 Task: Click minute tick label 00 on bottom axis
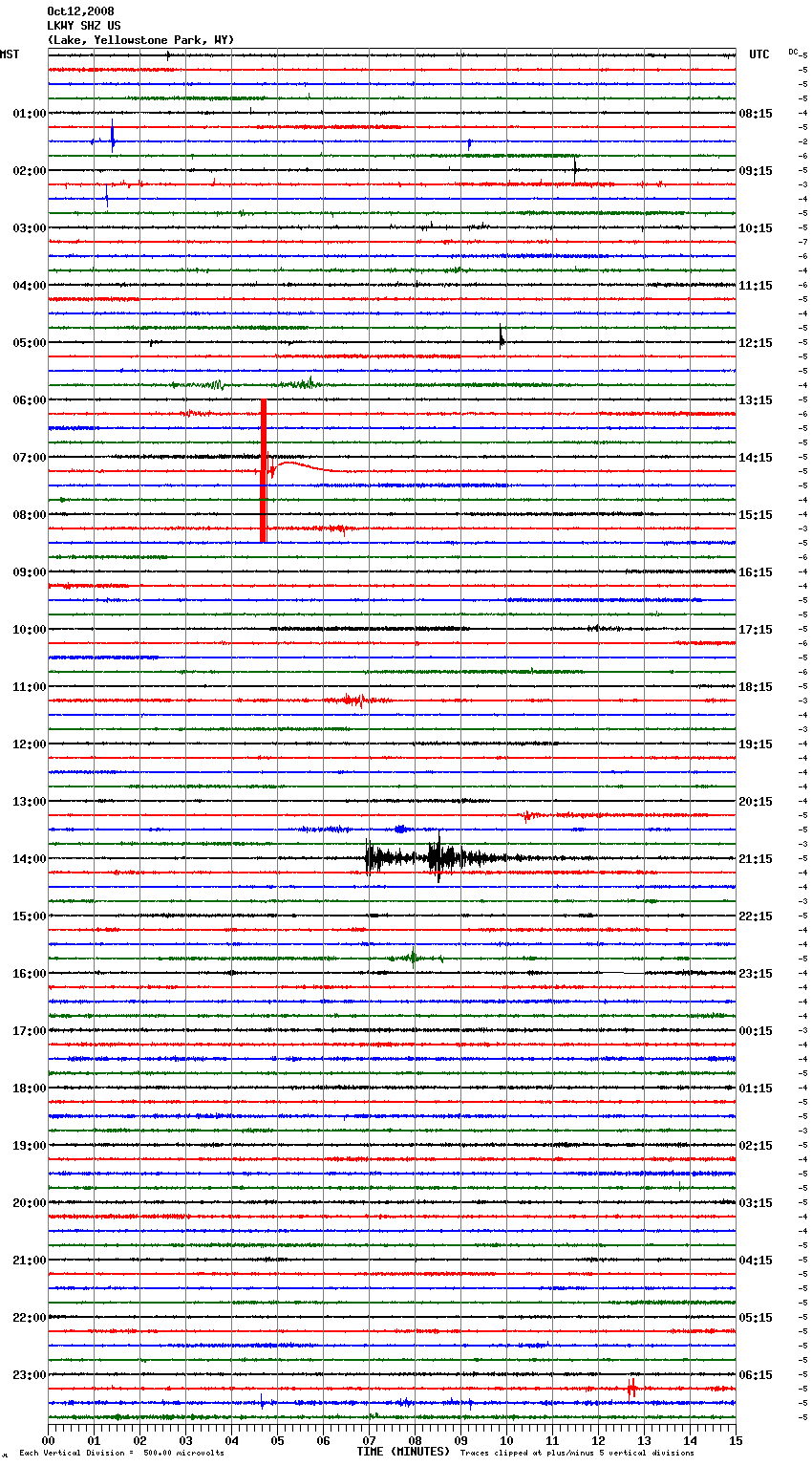click(48, 1440)
